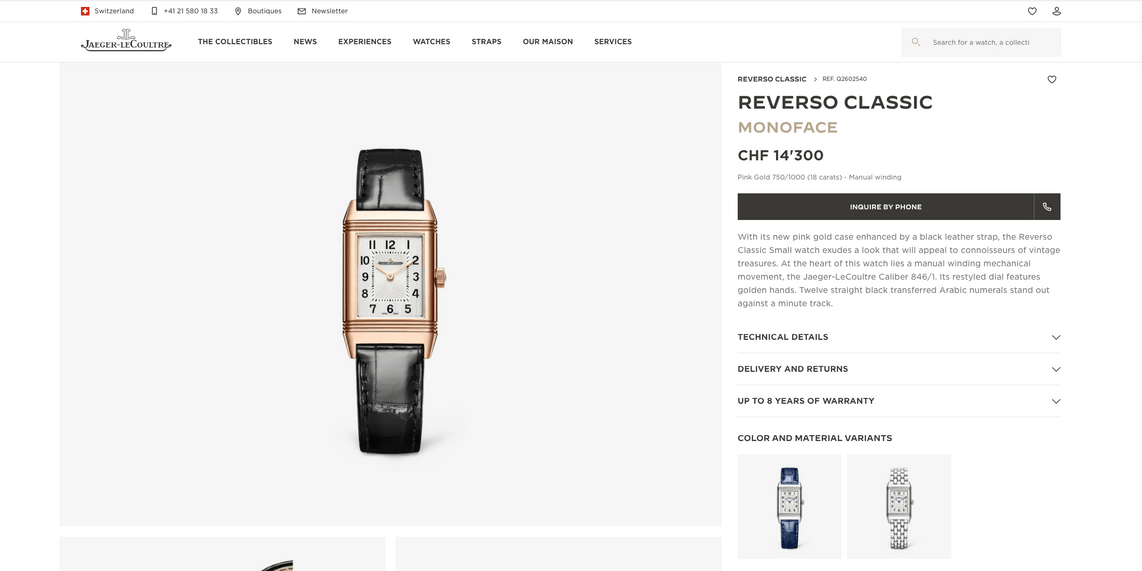Viewport: 1142px width, 571px height.
Task: Select the steel bracelet watch variant
Action: (x=899, y=506)
